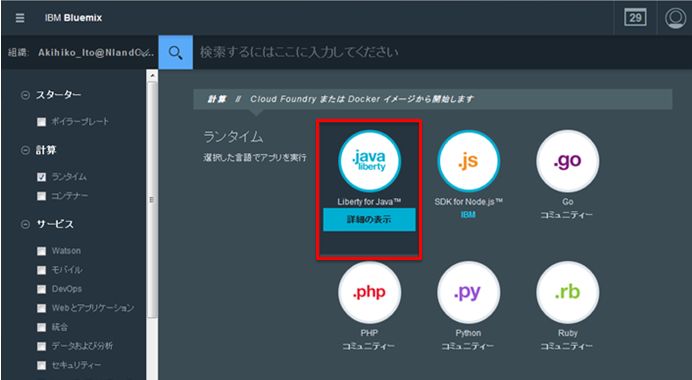Click the calendar 29 icon
This screenshot has height=380, width=692.
pos(635,18)
